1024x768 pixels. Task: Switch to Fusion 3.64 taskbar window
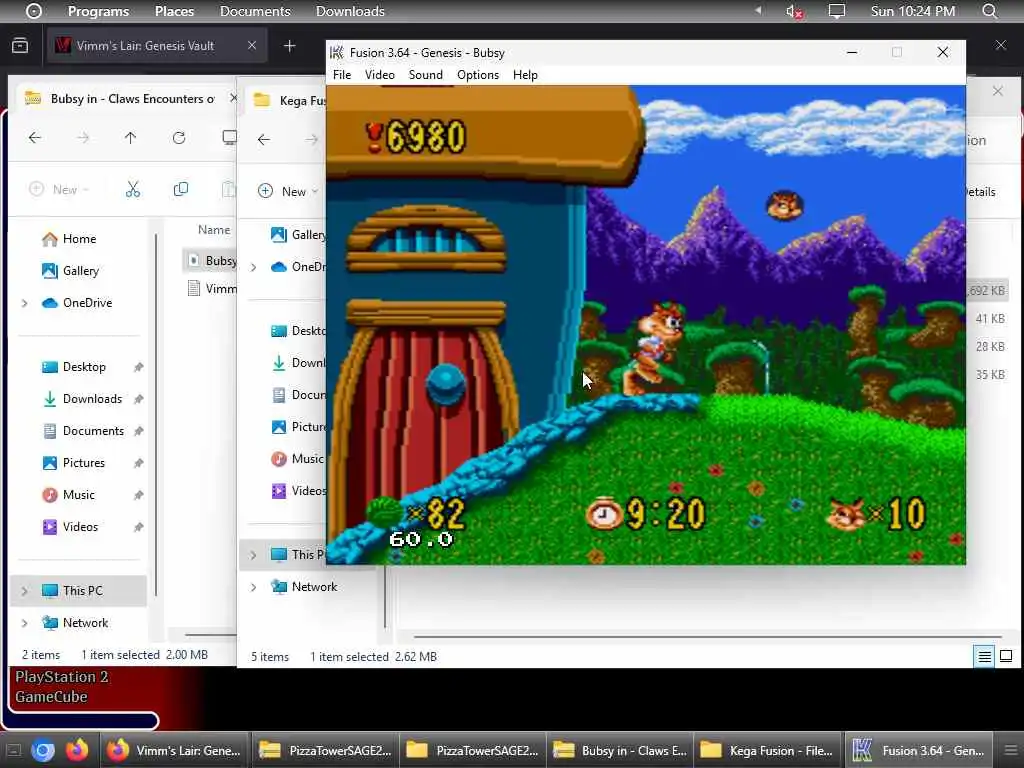[919, 751]
